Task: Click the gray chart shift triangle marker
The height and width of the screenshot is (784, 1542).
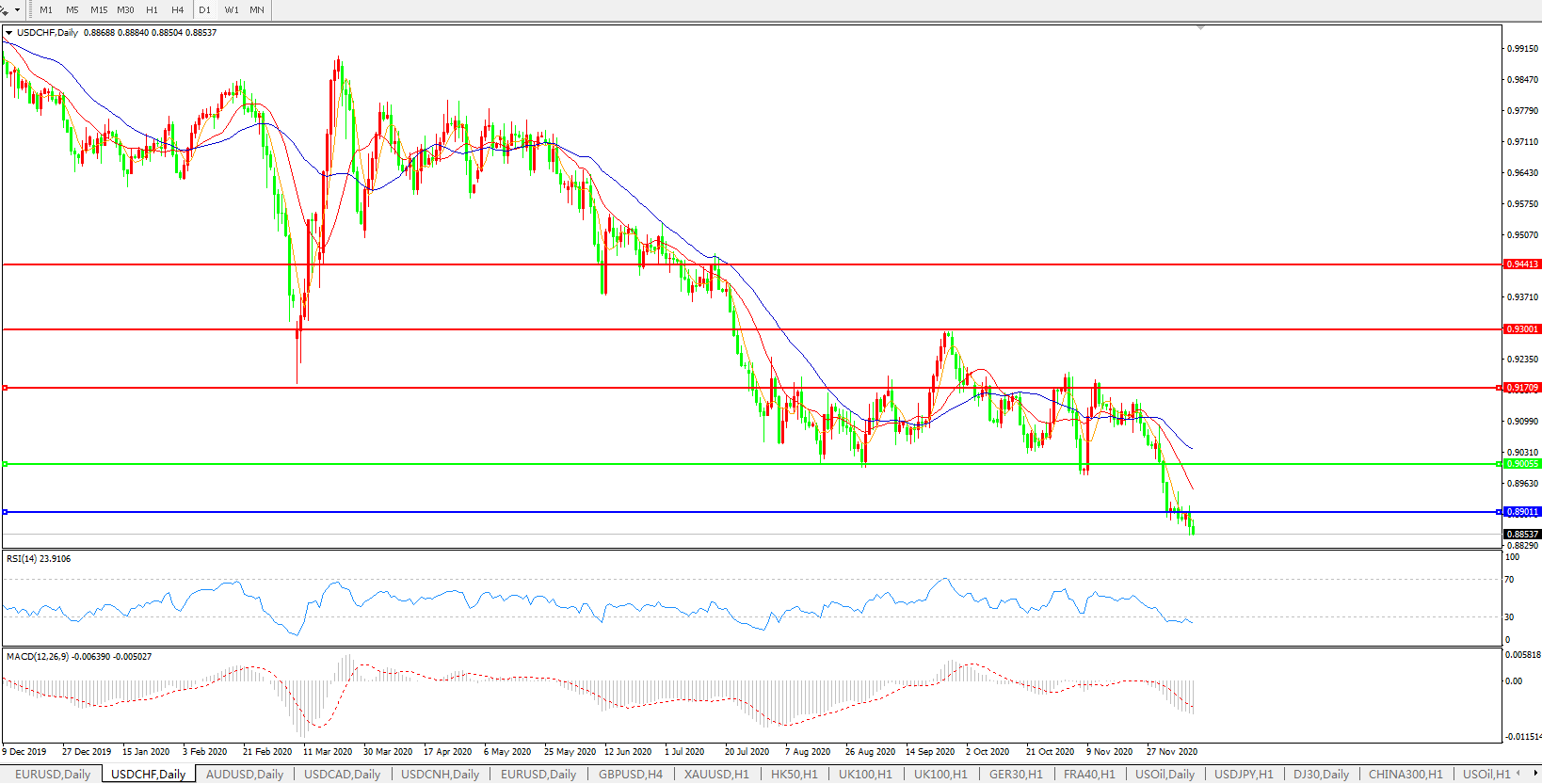Action: (x=1200, y=28)
